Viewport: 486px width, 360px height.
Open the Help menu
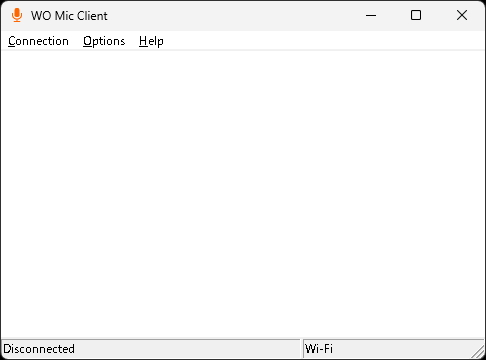[x=151, y=41]
